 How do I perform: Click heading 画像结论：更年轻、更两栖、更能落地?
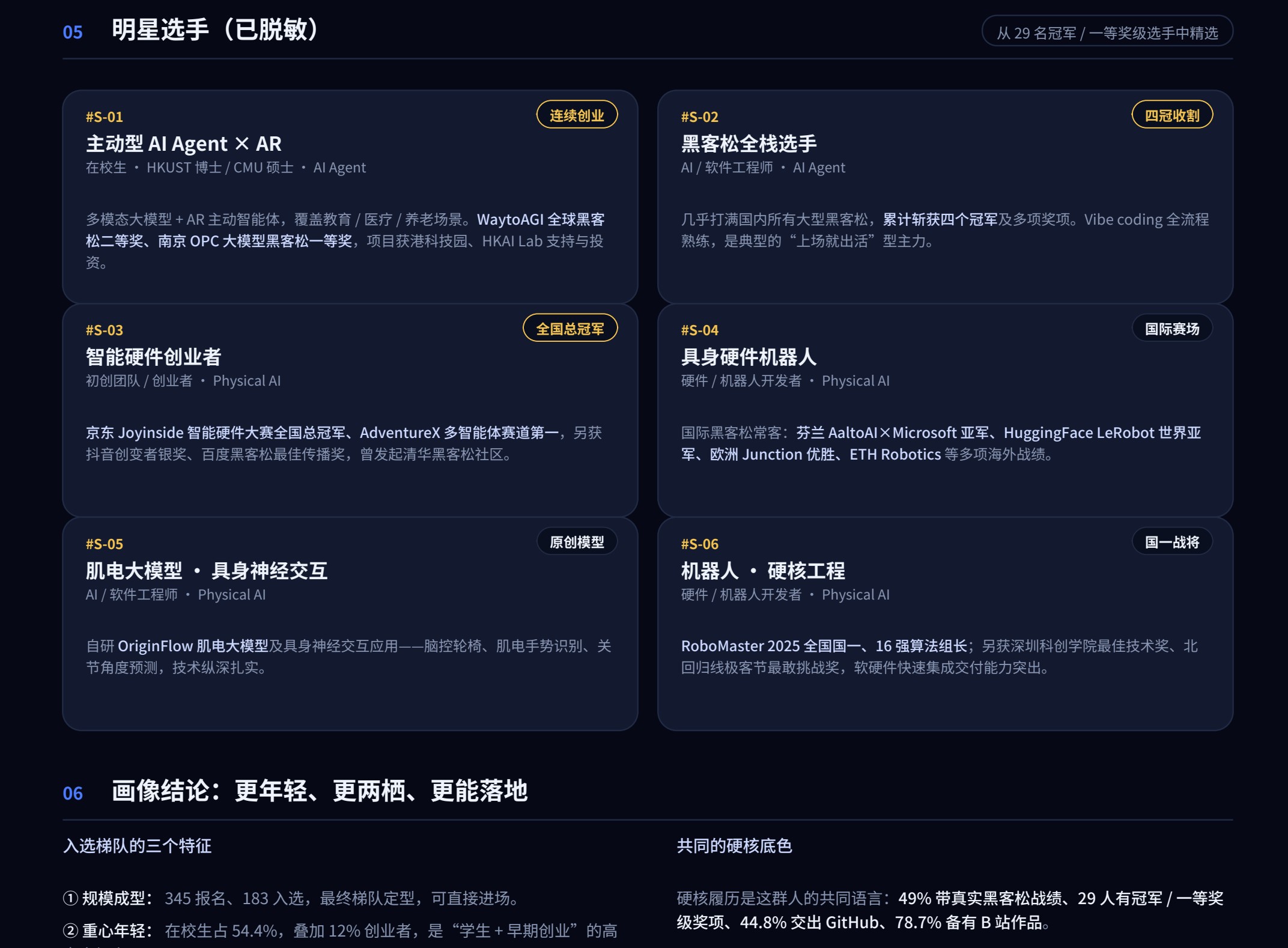click(320, 791)
